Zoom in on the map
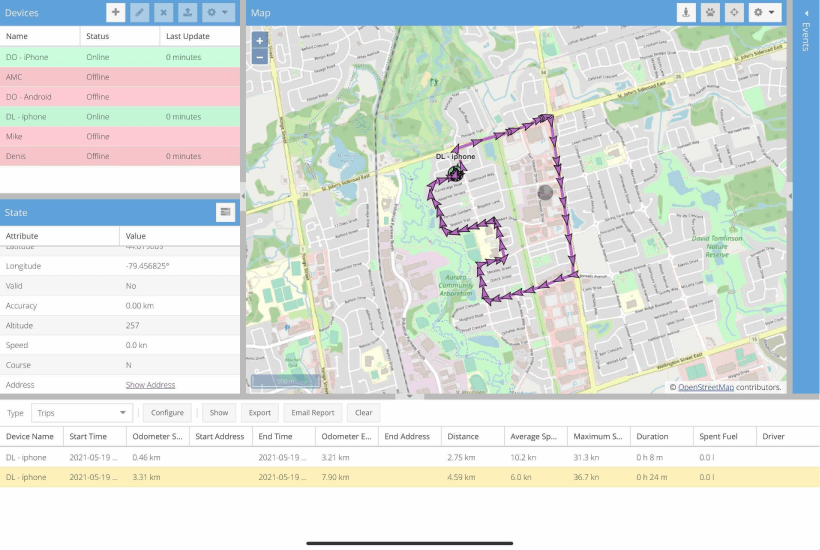Screen dimensions: 820x550 point(260,41)
